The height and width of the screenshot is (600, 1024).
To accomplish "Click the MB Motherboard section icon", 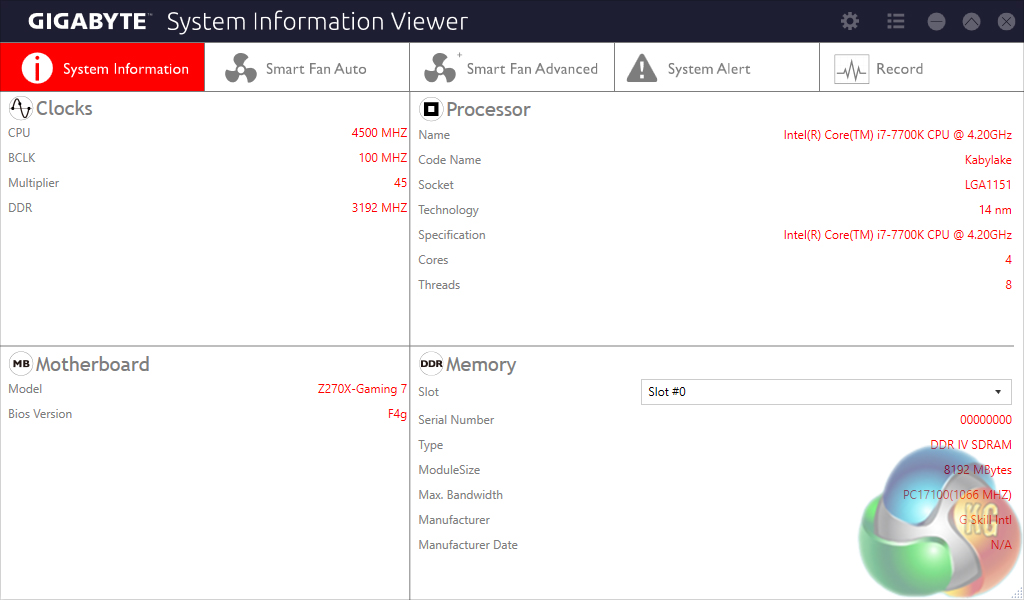I will click(20, 364).
